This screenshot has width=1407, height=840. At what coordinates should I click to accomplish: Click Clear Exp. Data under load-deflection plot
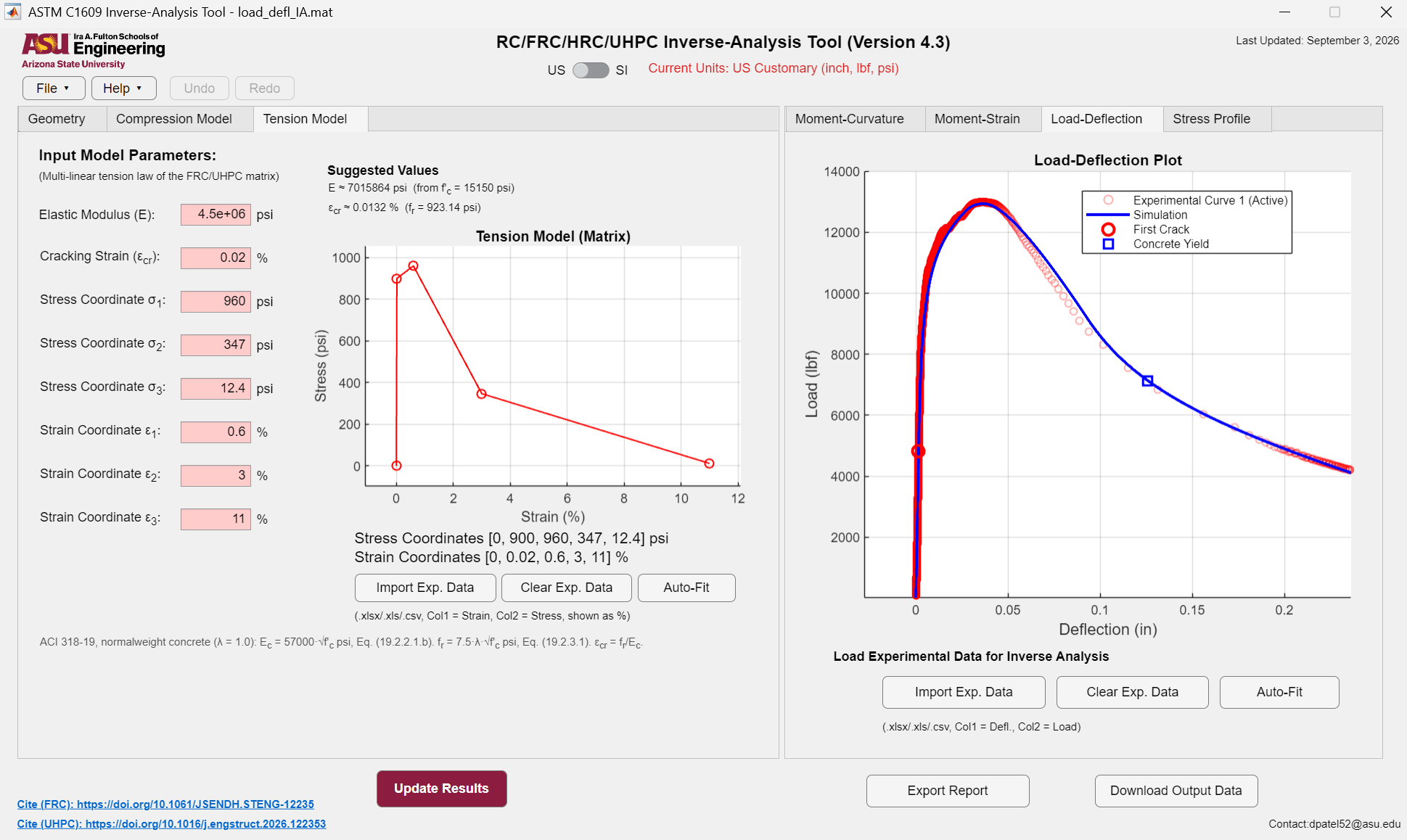pos(1132,692)
